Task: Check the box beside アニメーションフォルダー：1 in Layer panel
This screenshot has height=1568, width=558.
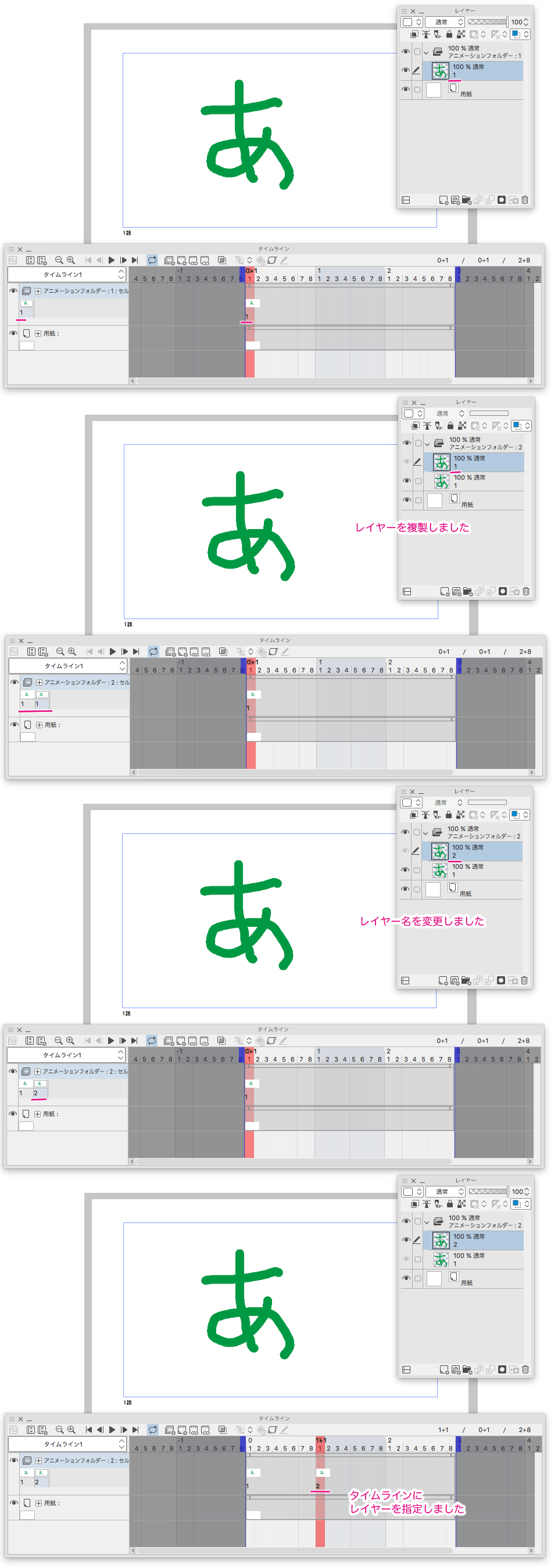Action: [417, 52]
